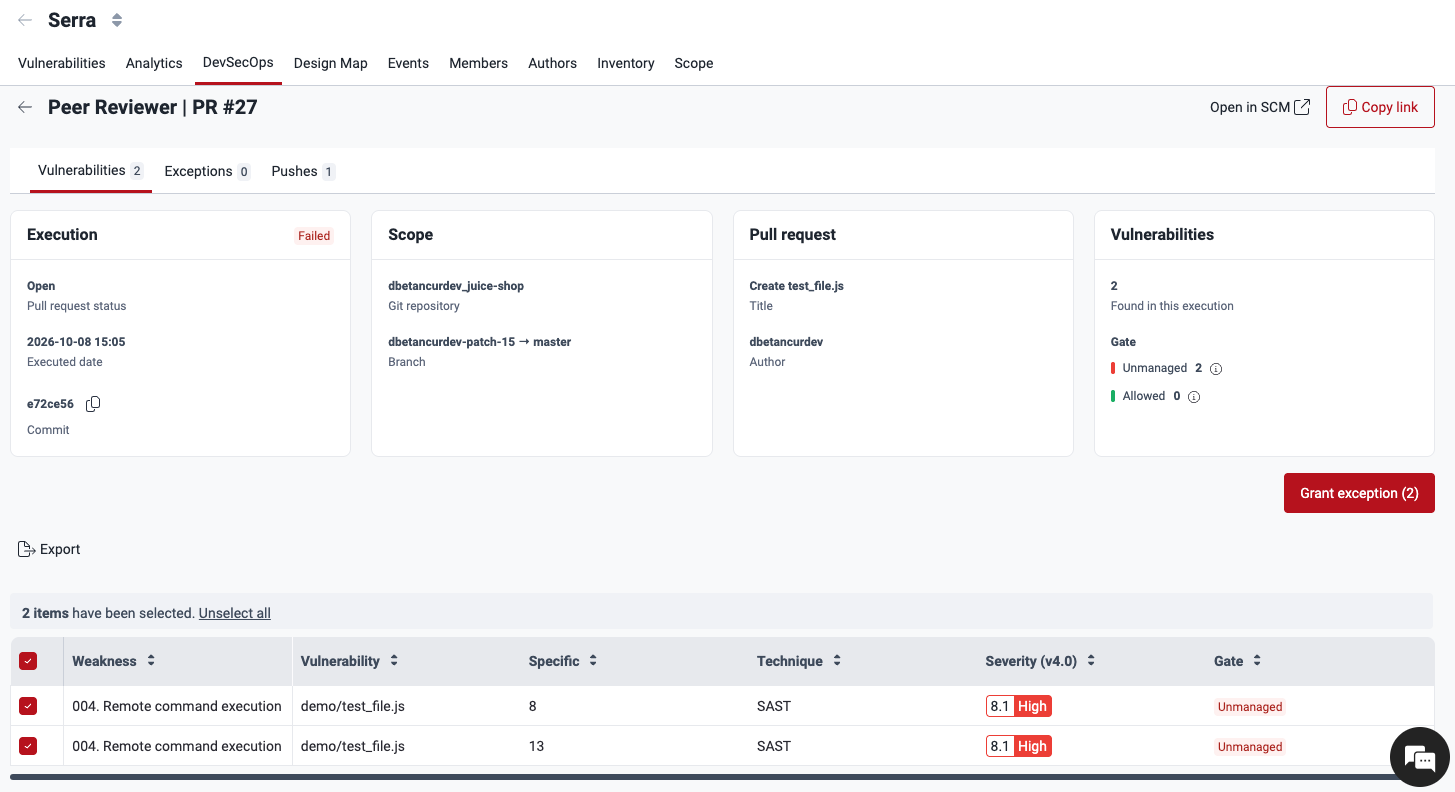Sort by Severity (v4.0) column
The image size is (1455, 792).
1091,661
